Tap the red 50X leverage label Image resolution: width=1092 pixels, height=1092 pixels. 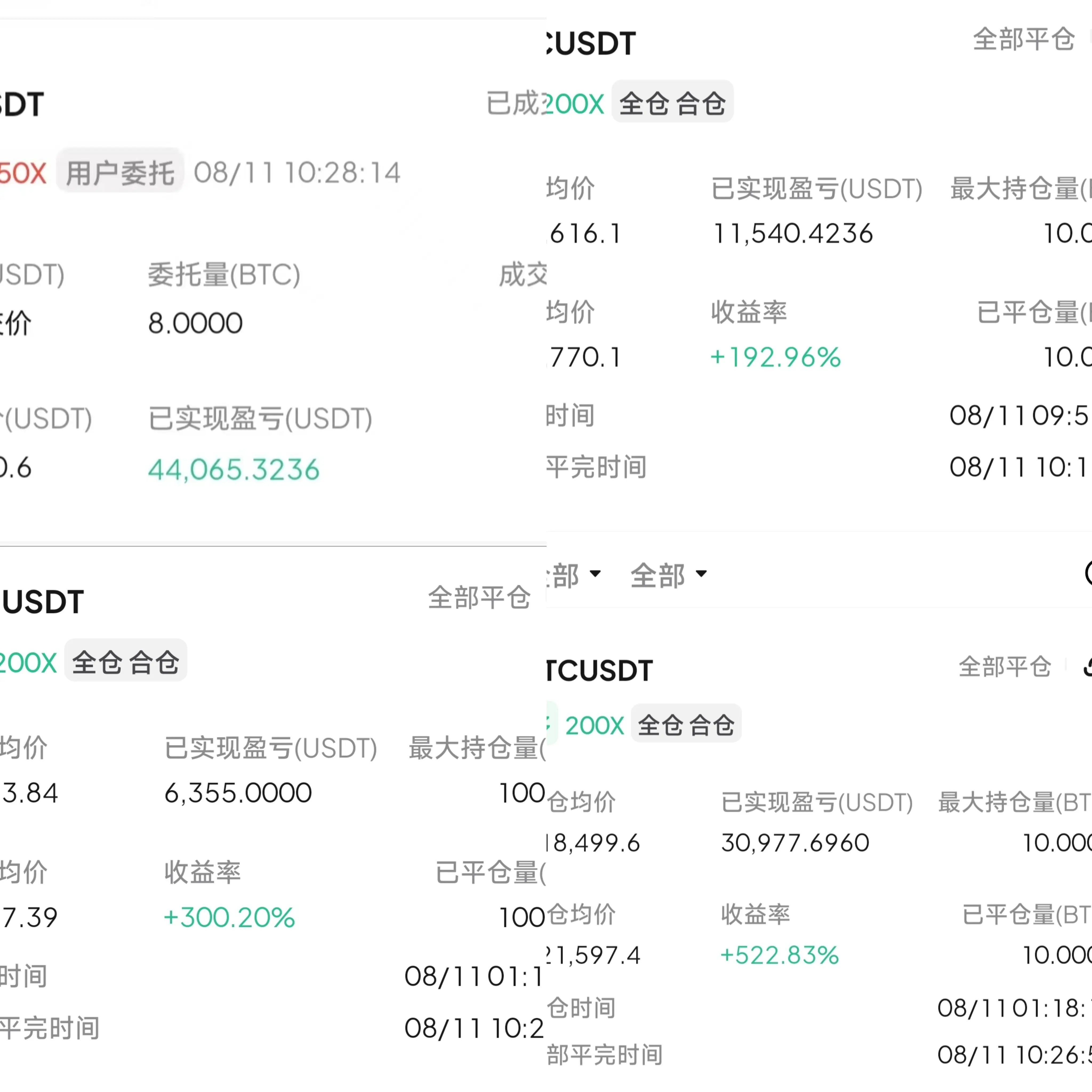click(x=23, y=173)
